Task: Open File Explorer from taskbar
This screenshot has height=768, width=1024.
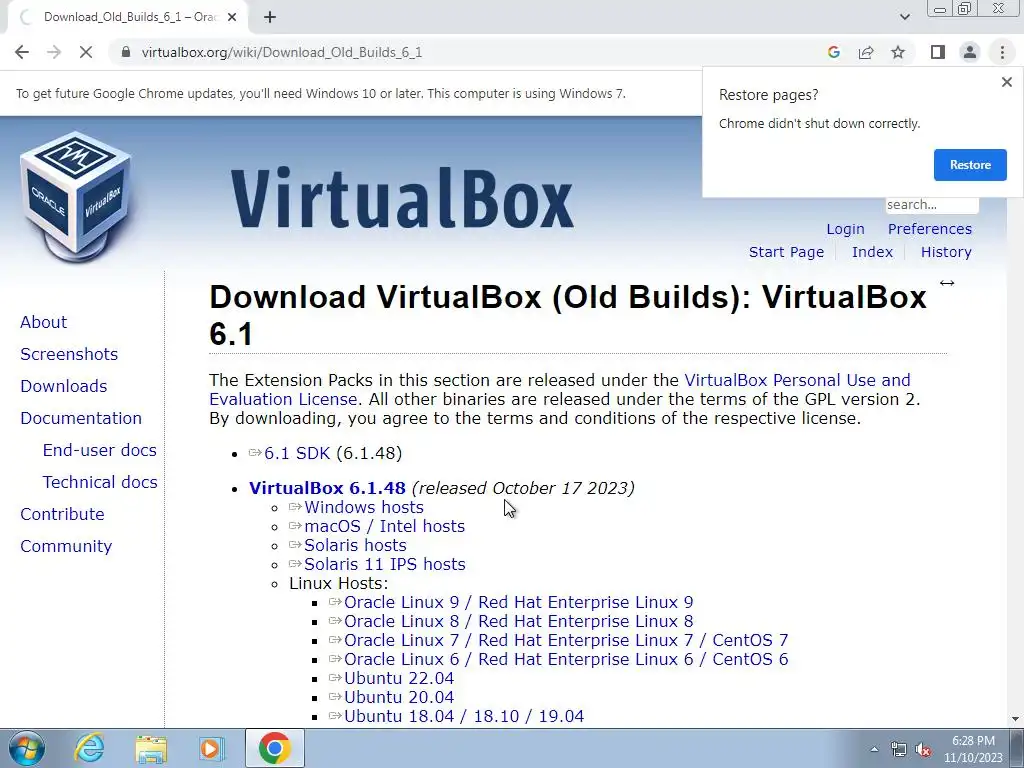Action: pos(151,749)
